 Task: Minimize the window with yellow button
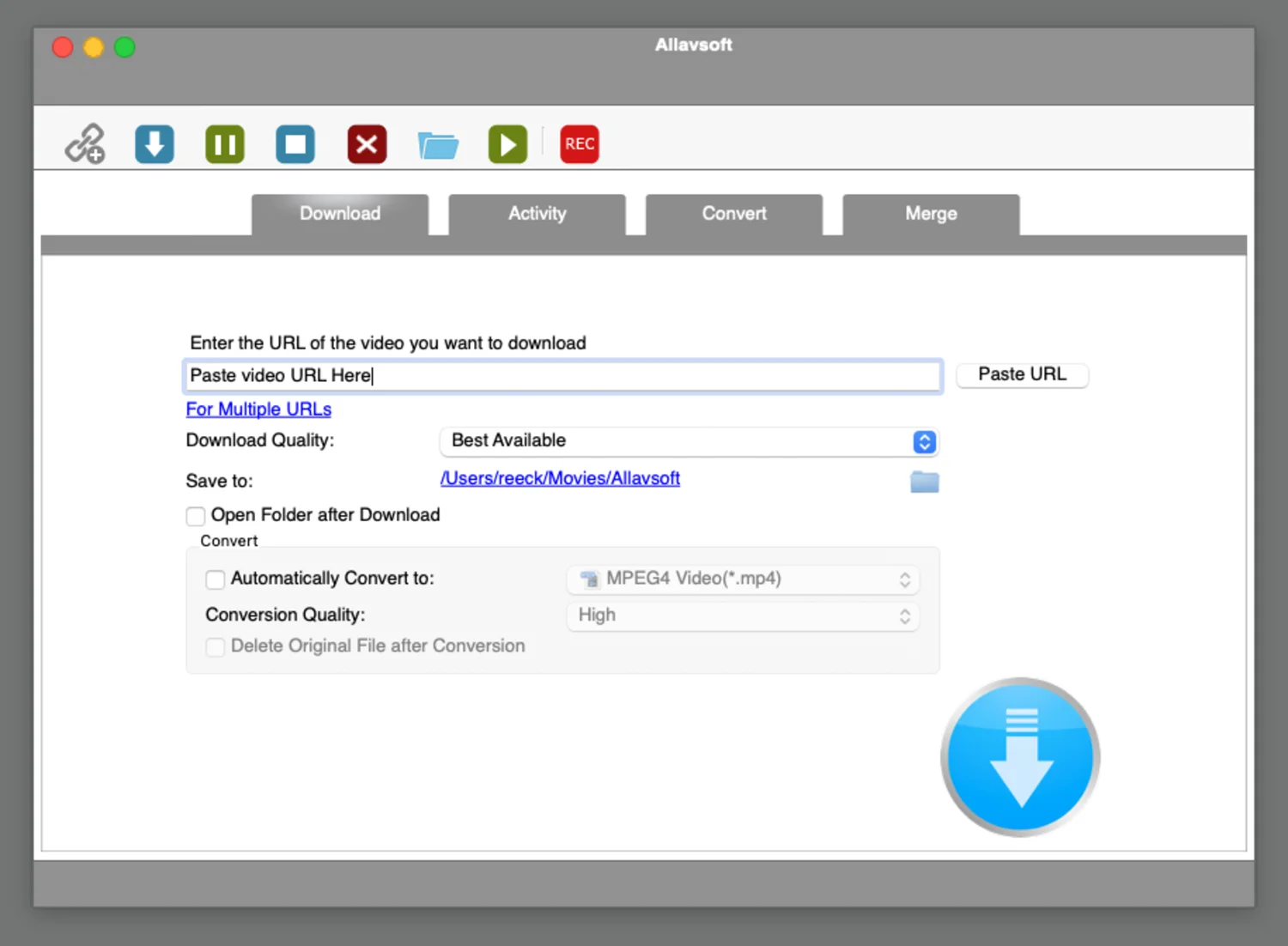click(94, 47)
